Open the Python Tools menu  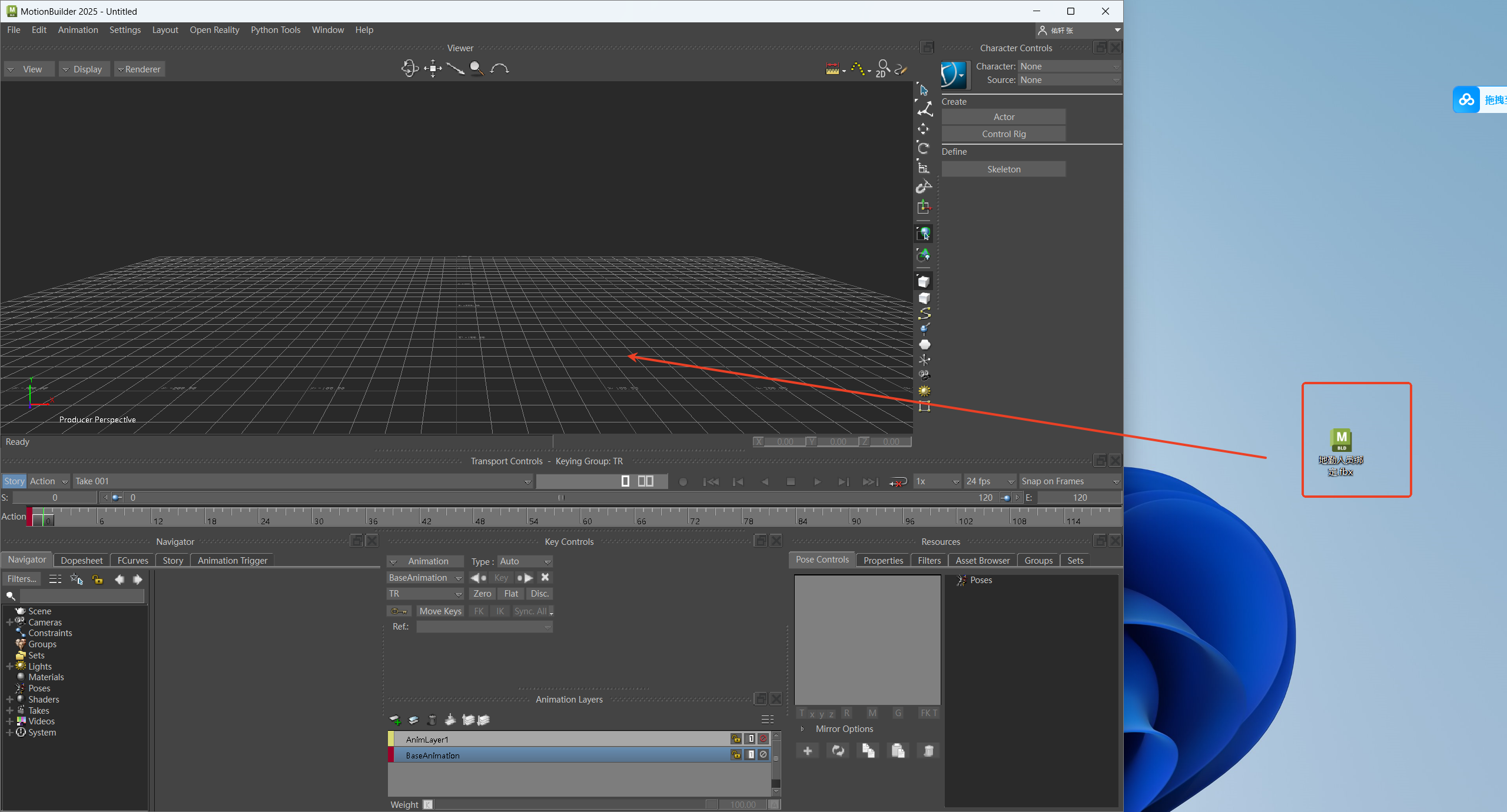click(275, 30)
